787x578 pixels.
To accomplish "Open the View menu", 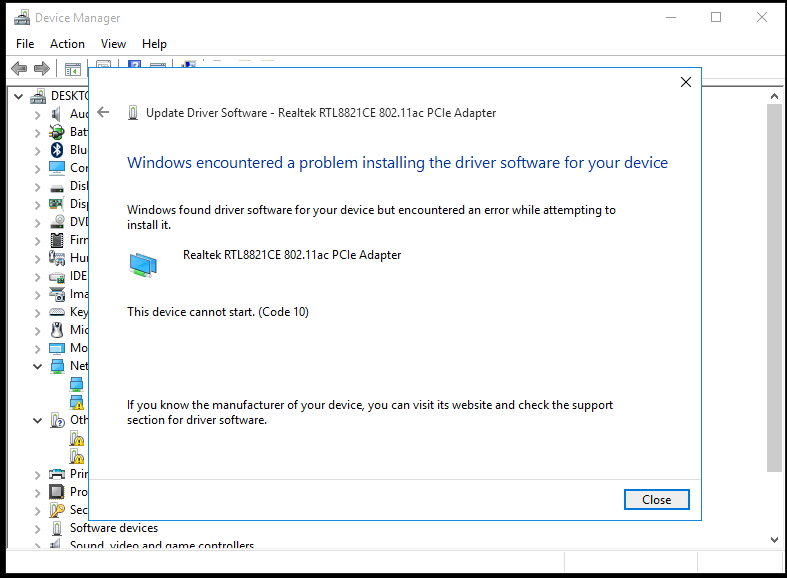I will [x=113, y=44].
